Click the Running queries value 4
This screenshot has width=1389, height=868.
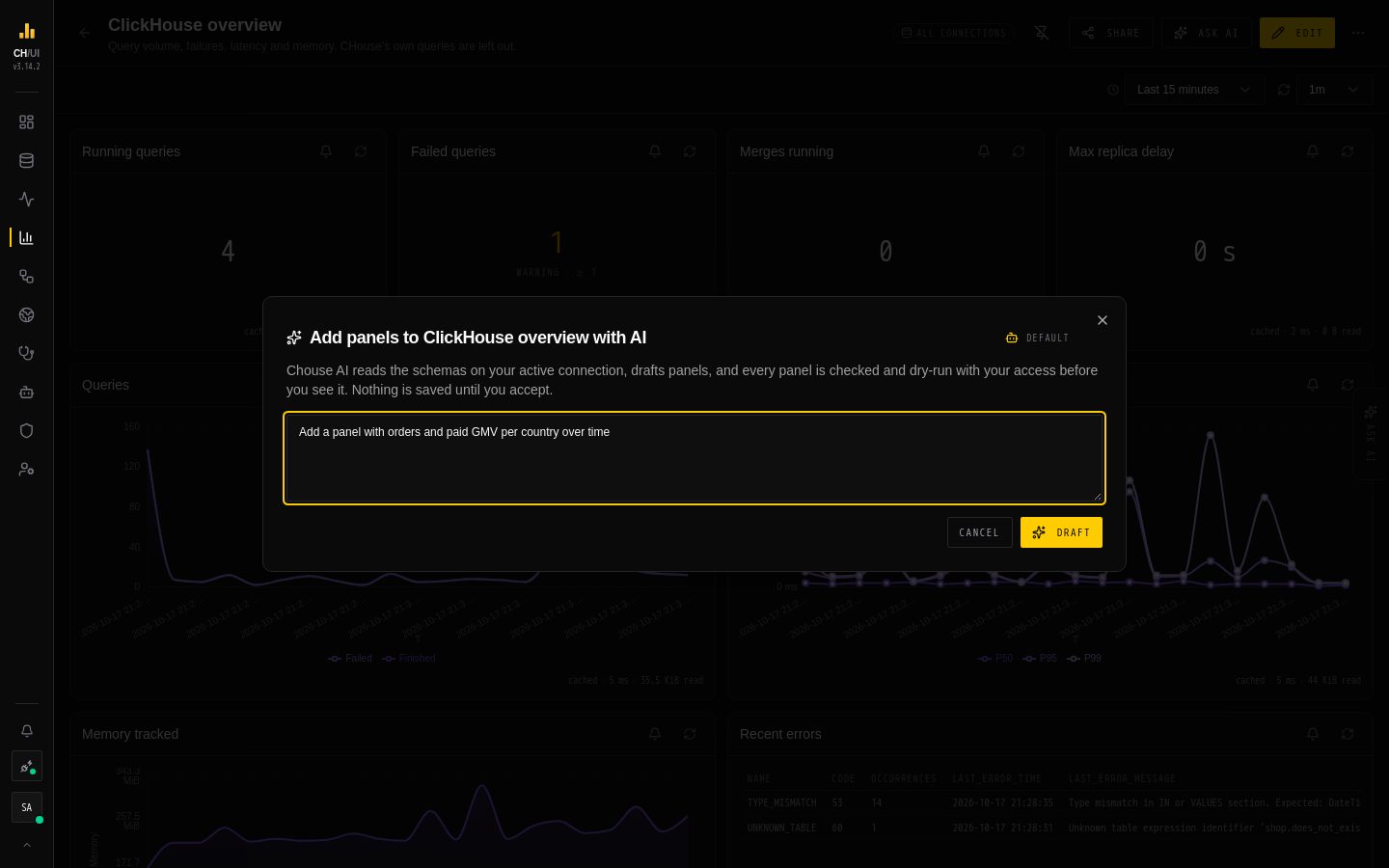point(228,251)
